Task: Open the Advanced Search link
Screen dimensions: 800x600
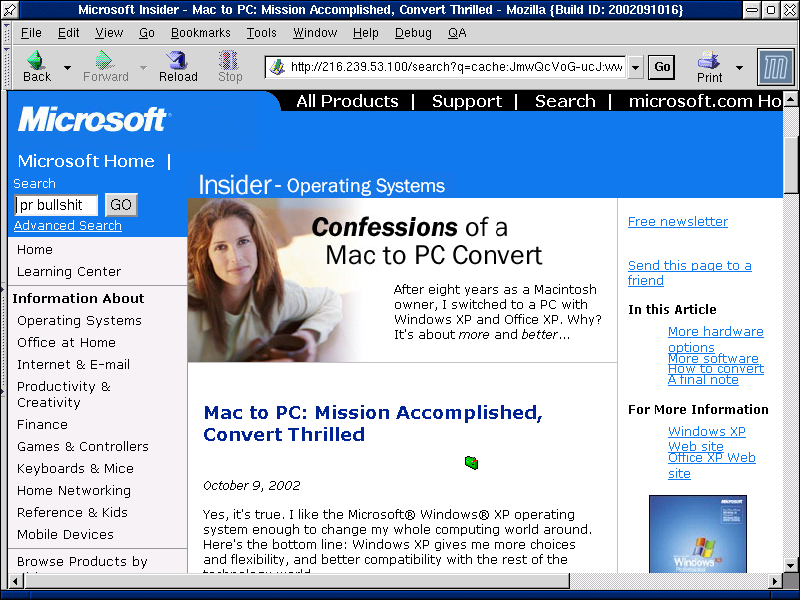Action: [68, 226]
